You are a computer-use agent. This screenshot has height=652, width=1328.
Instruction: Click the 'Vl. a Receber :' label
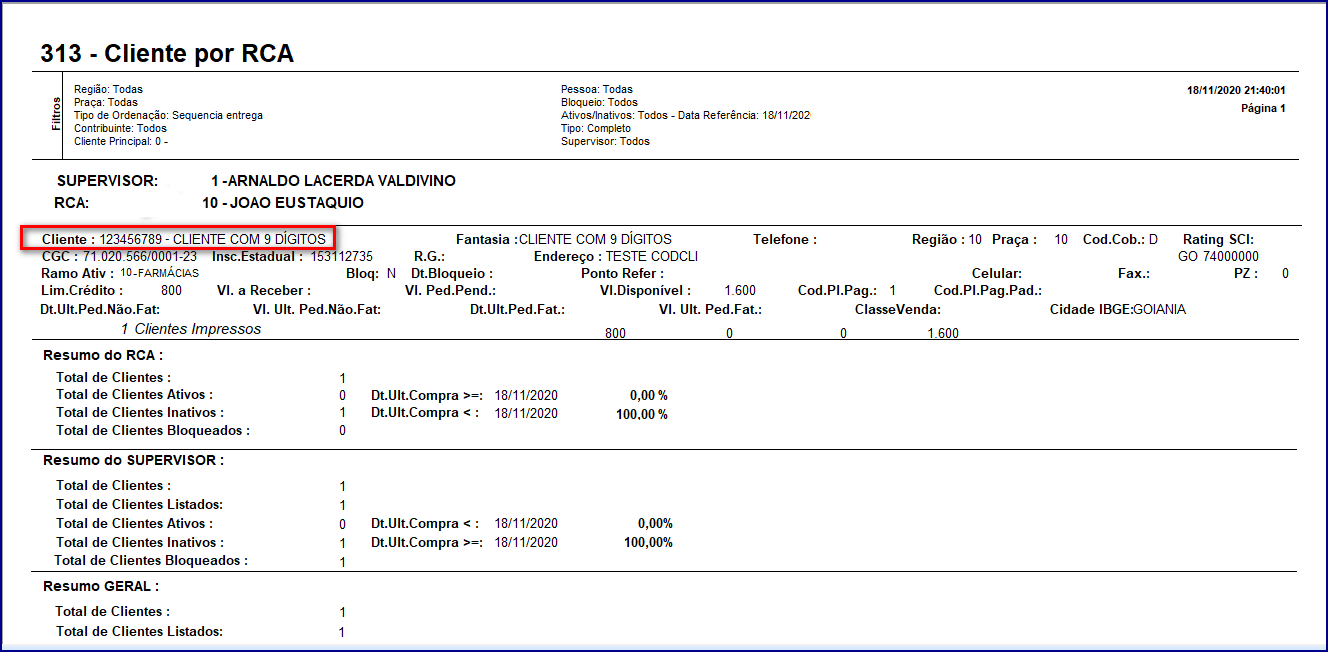coord(264,290)
